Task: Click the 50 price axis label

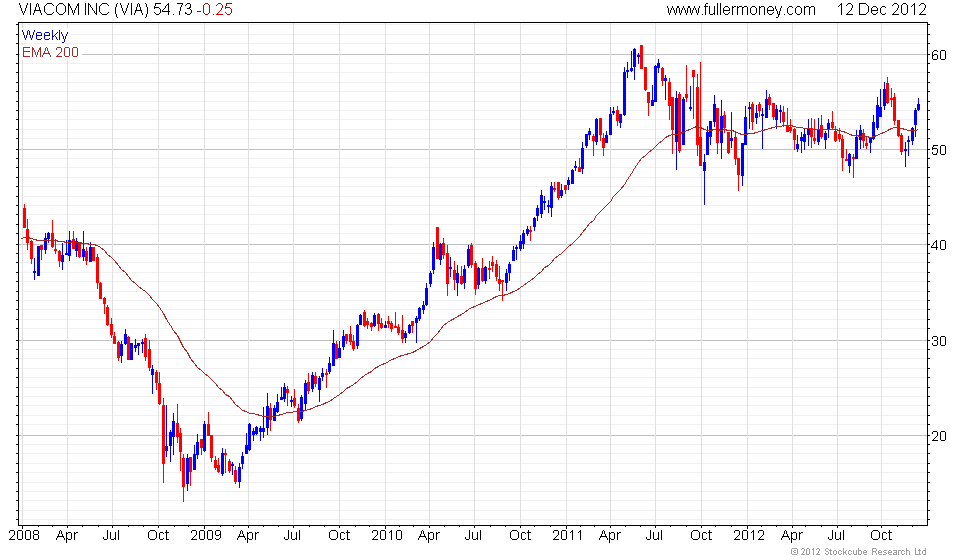Action: point(939,150)
